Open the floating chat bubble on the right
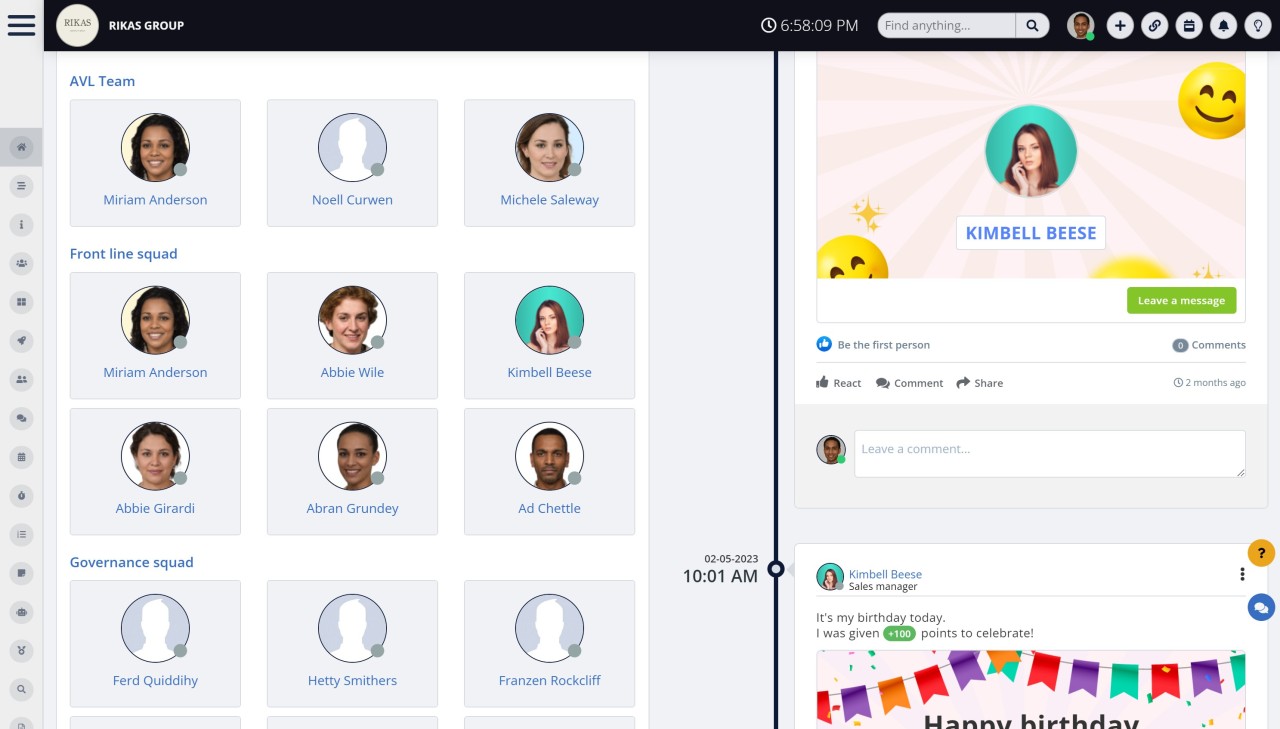Viewport: 1280px width, 729px height. (1261, 607)
